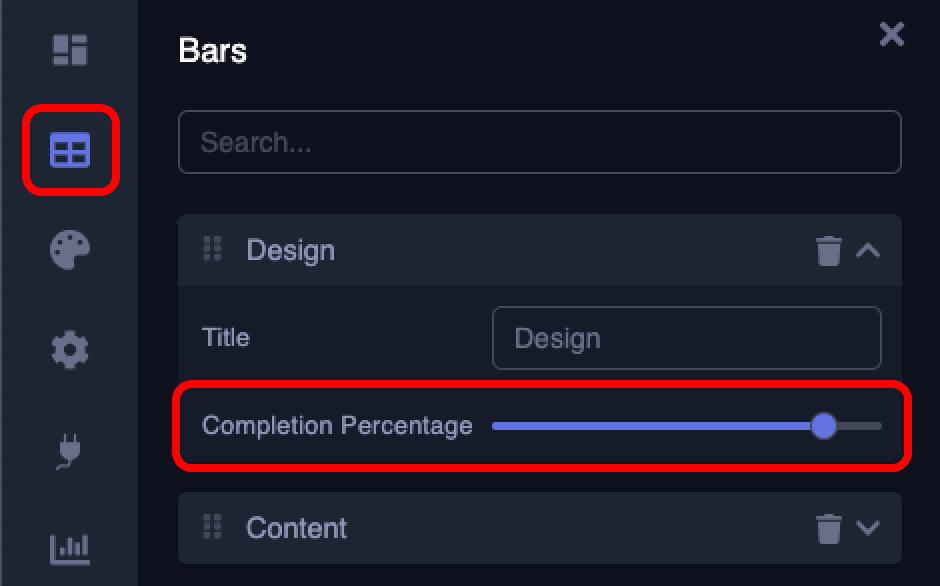Open the bar chart sidebar icon

(70, 548)
